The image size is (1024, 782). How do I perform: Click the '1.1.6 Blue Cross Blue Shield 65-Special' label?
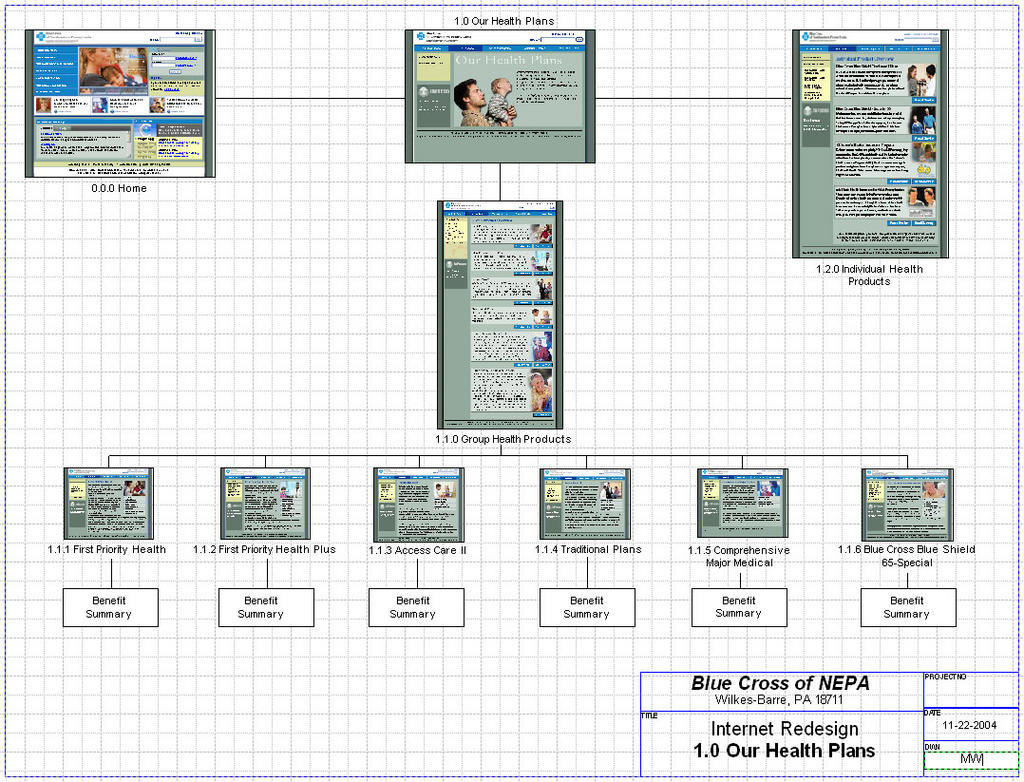[x=906, y=556]
